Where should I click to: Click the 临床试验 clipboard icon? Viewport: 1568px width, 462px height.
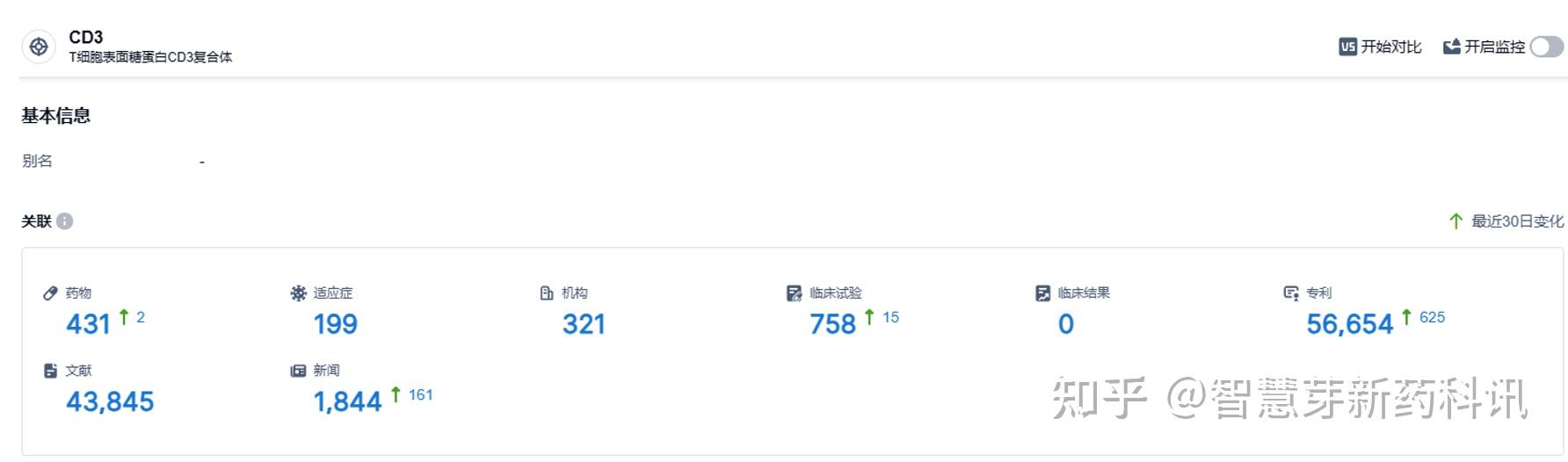(x=795, y=293)
